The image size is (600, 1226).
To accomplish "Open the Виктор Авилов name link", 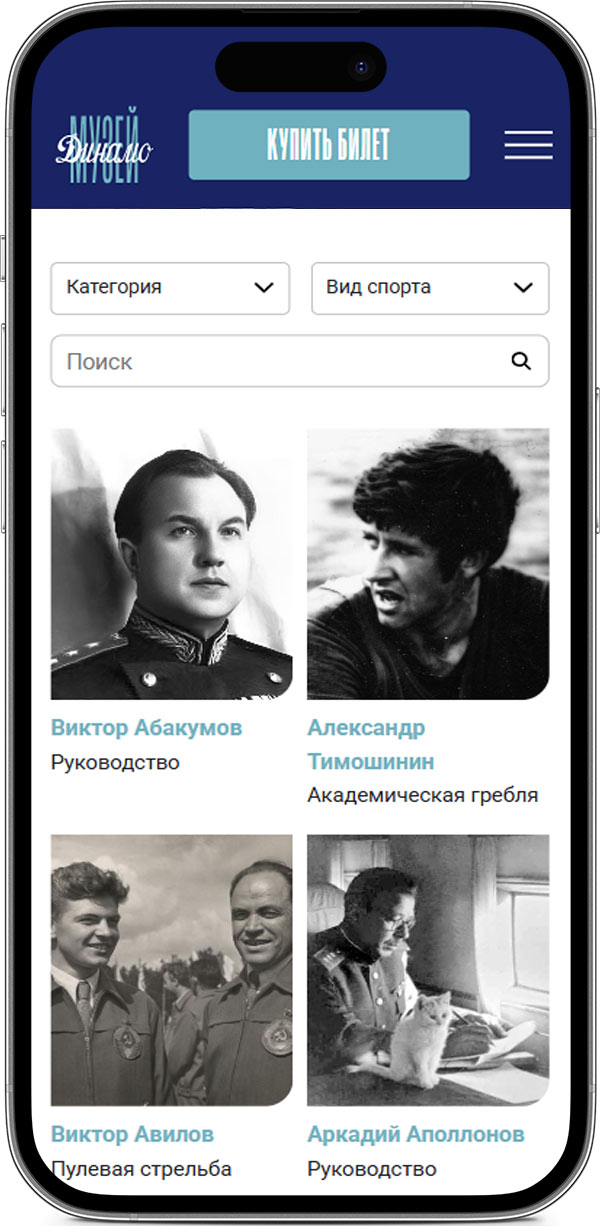I will (132, 1135).
